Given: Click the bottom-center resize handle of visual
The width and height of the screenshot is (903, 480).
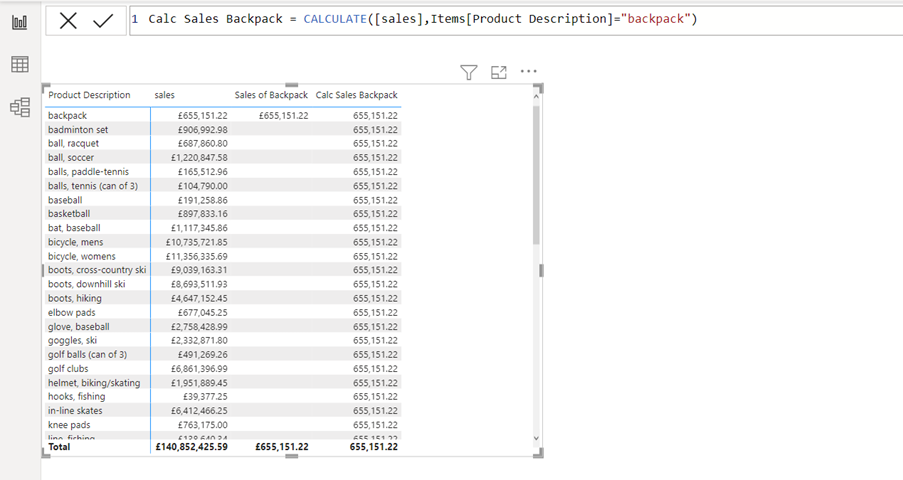Looking at the screenshot, I should 292,456.
